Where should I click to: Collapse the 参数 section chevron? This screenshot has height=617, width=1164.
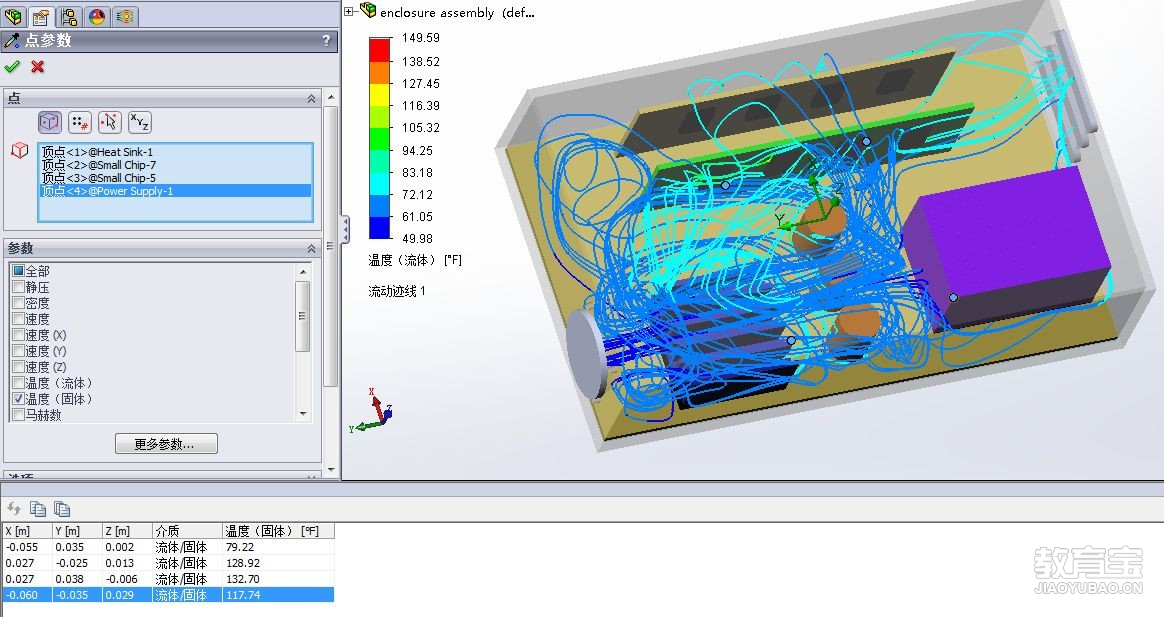(311, 248)
